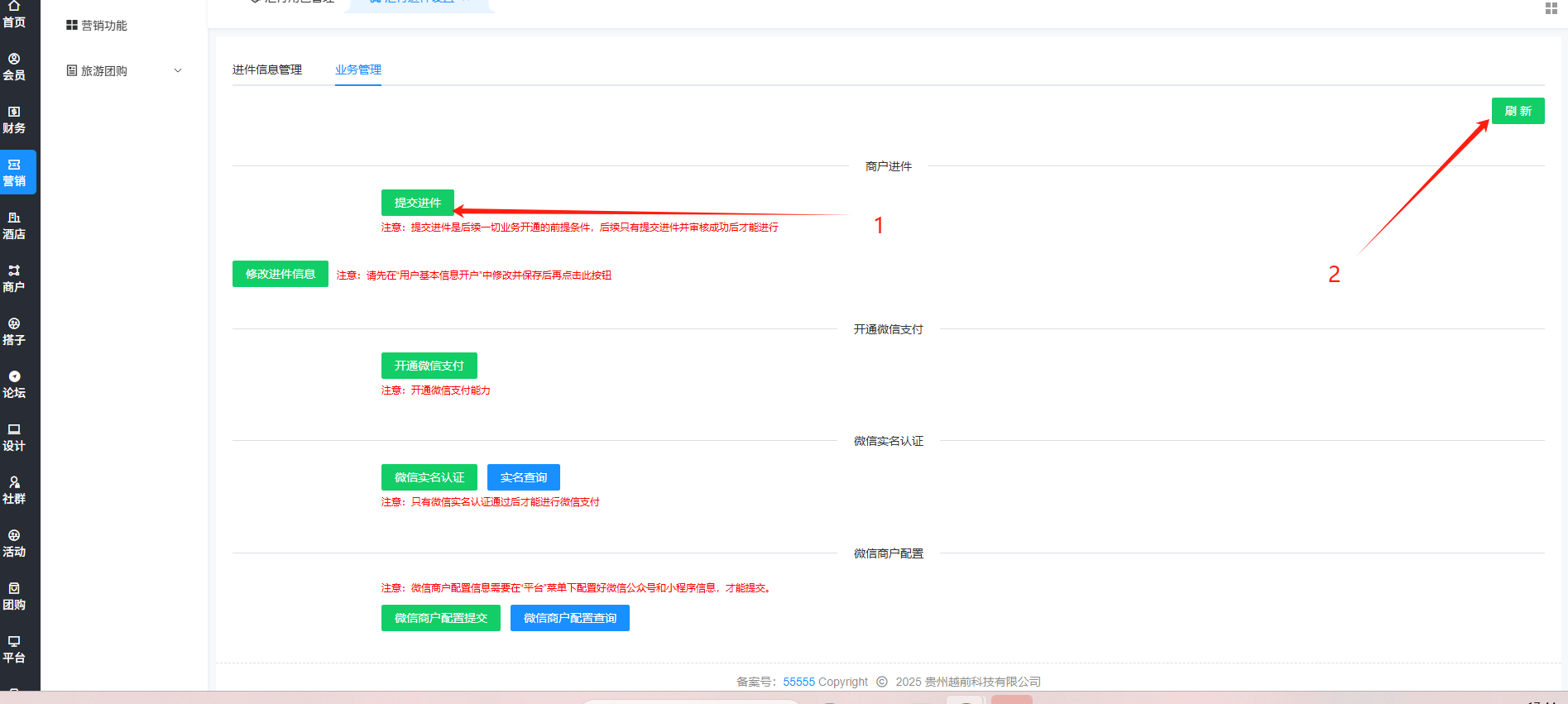Open the 55555 record number link
The width and height of the screenshot is (1568, 704).
pos(798,682)
